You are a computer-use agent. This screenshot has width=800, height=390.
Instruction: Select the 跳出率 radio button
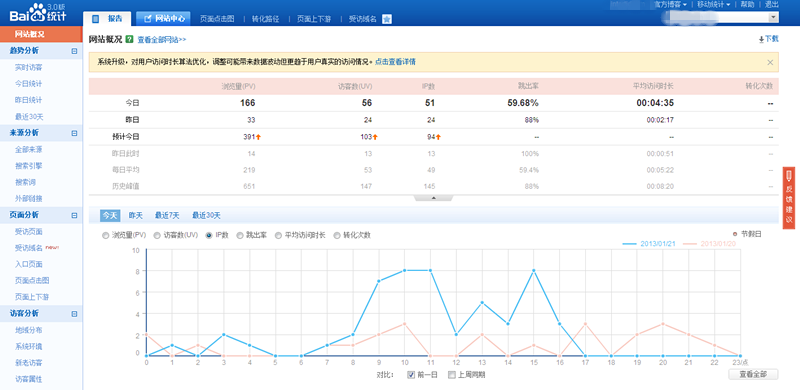tap(239, 235)
